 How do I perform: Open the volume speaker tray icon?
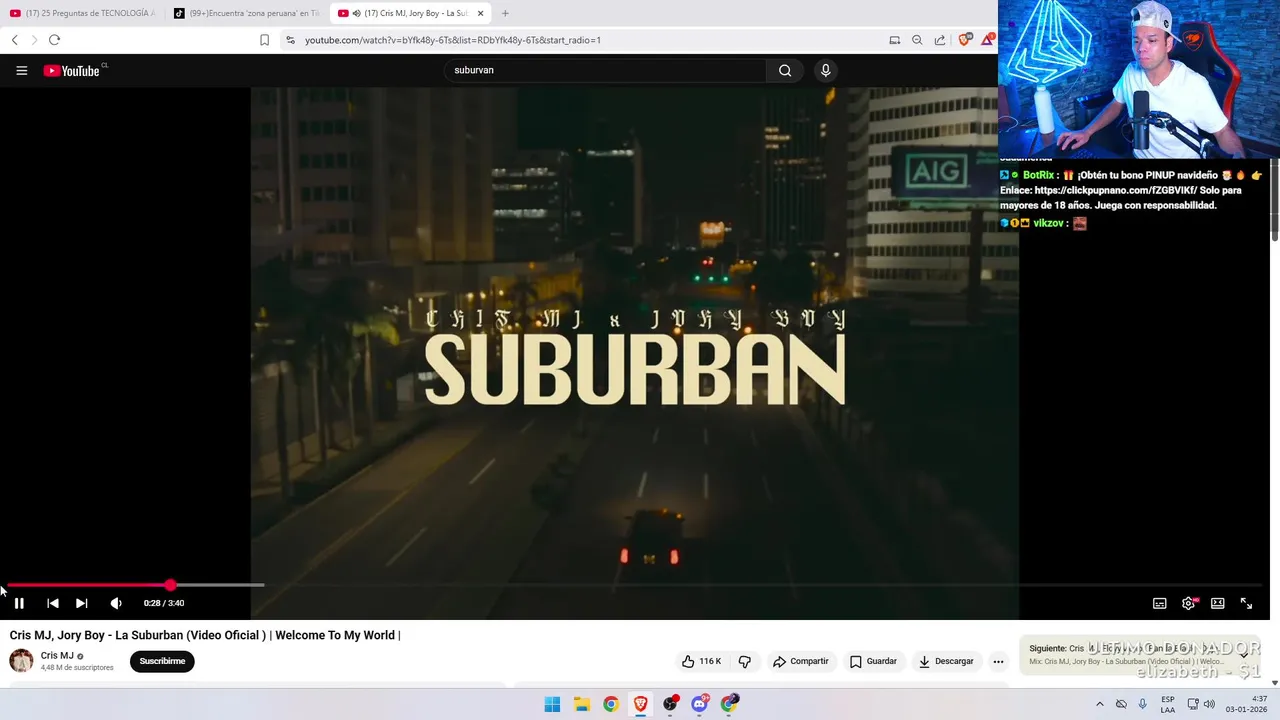pos(1209,704)
